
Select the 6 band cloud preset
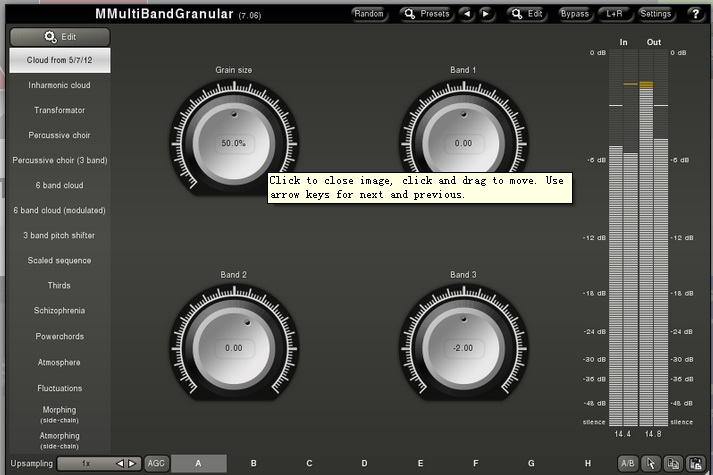point(60,185)
